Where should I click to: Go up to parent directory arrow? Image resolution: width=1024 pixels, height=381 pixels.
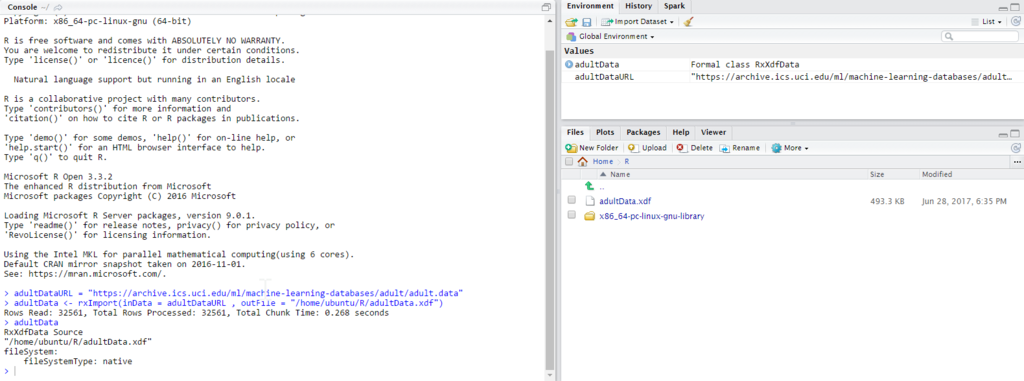tap(590, 187)
